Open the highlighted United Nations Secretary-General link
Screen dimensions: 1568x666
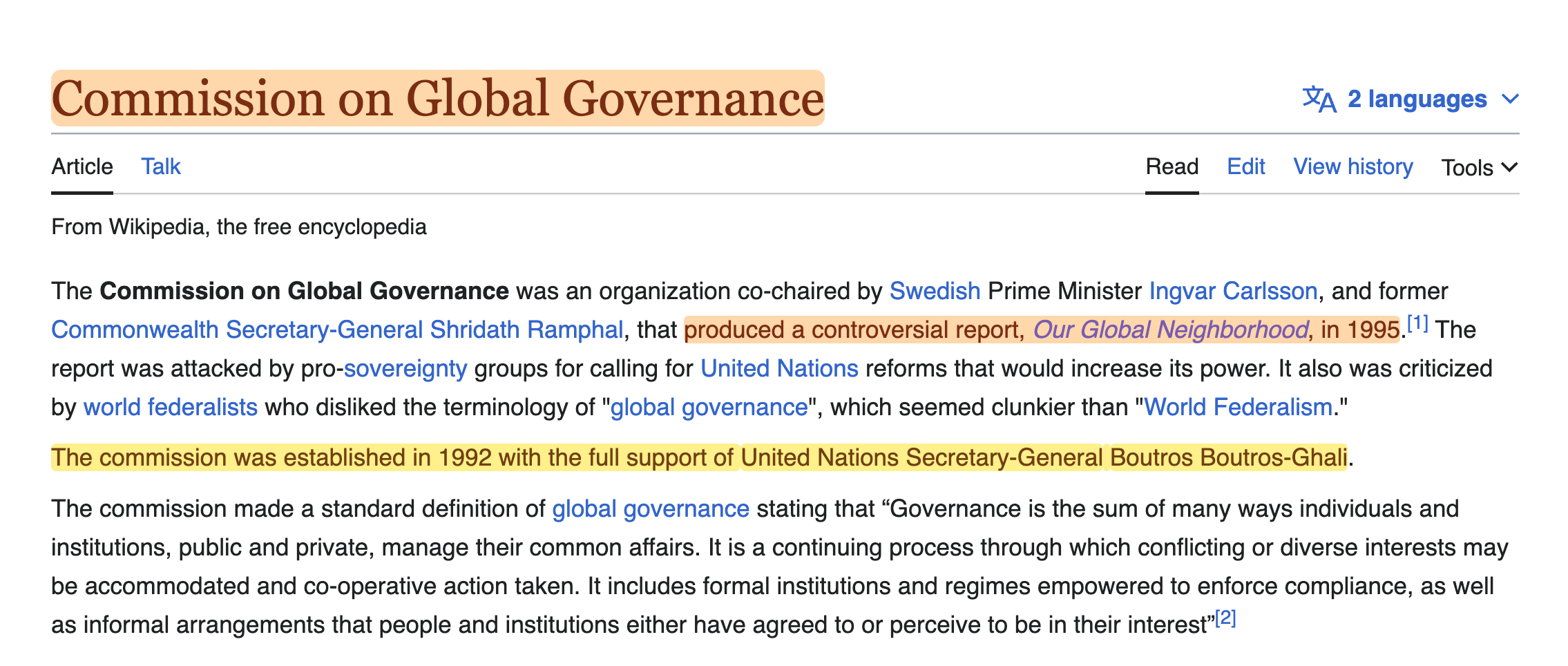click(921, 457)
